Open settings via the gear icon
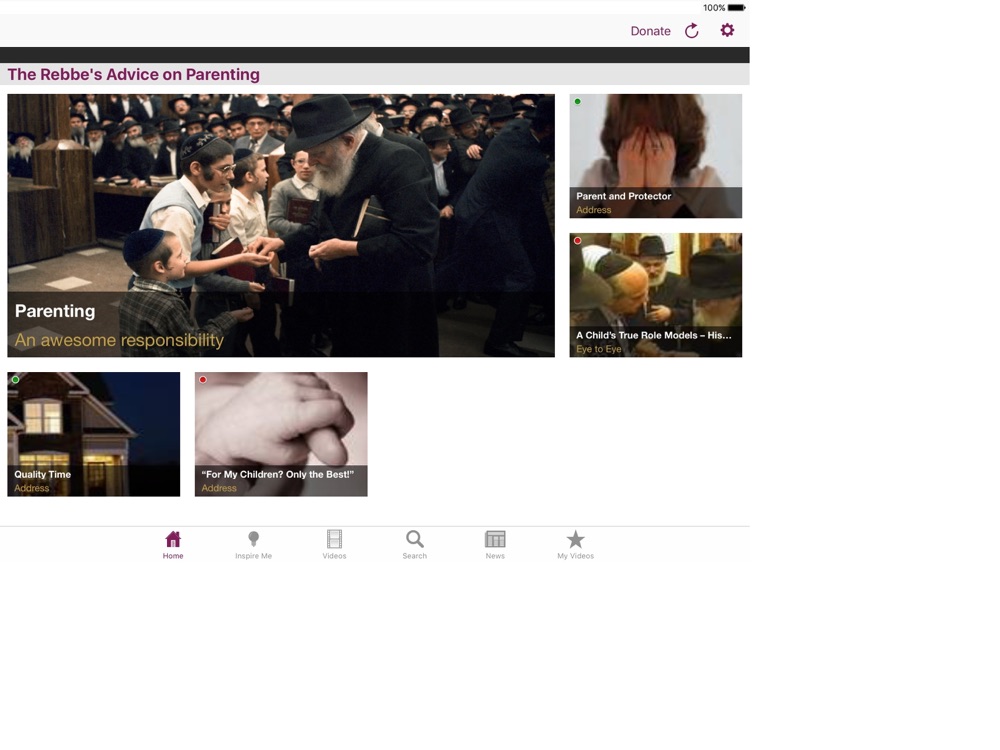Image resolution: width=1000 pixels, height=750 pixels. click(x=727, y=30)
